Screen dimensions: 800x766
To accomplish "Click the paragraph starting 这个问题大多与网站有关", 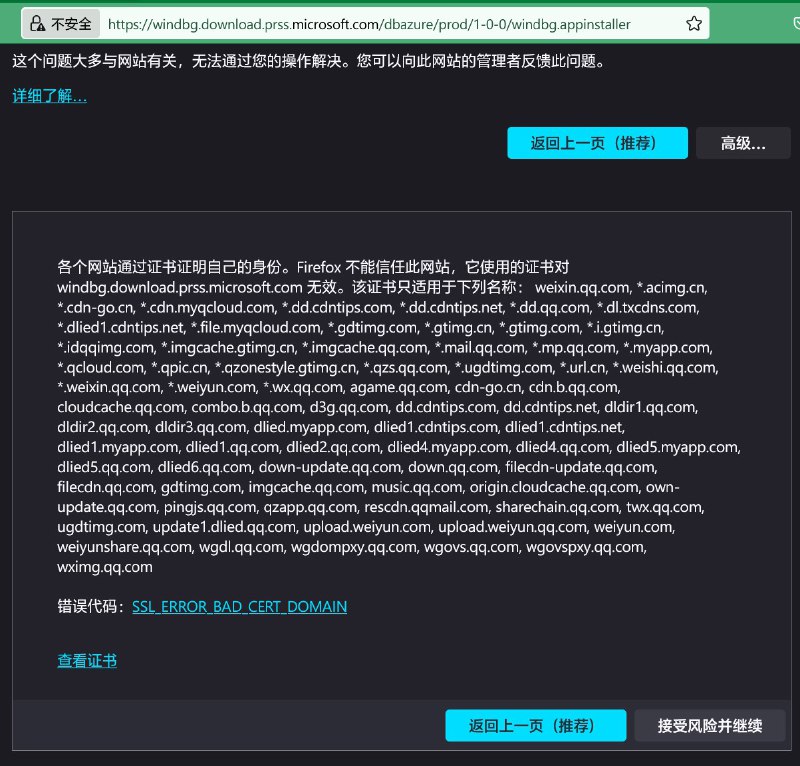I will [309, 61].
